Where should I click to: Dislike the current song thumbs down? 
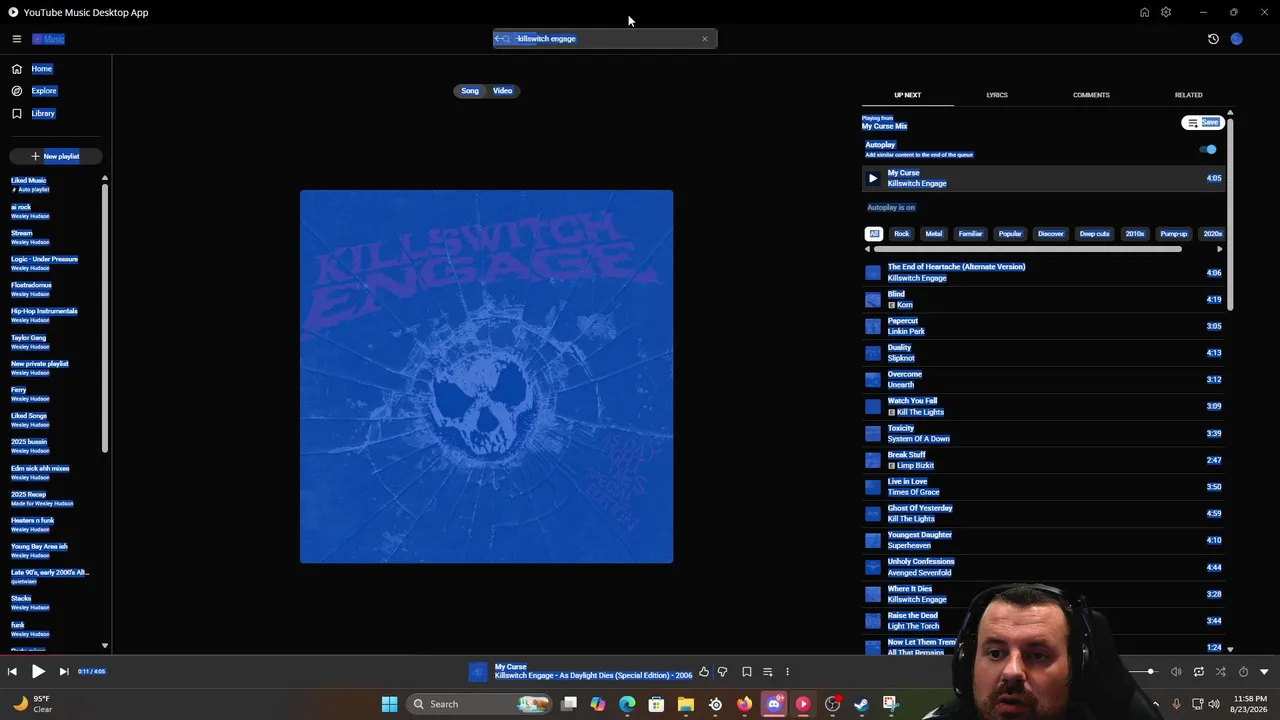pyautogui.click(x=722, y=672)
